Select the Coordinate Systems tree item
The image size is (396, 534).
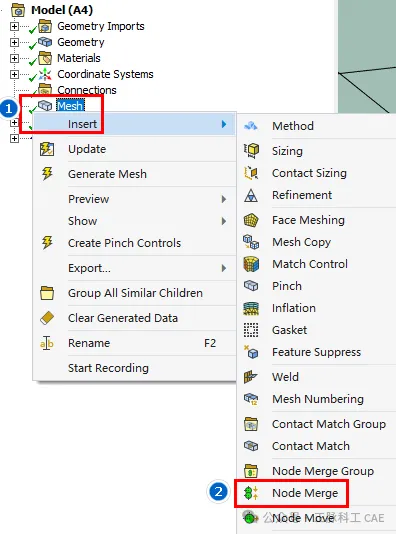click(x=105, y=74)
